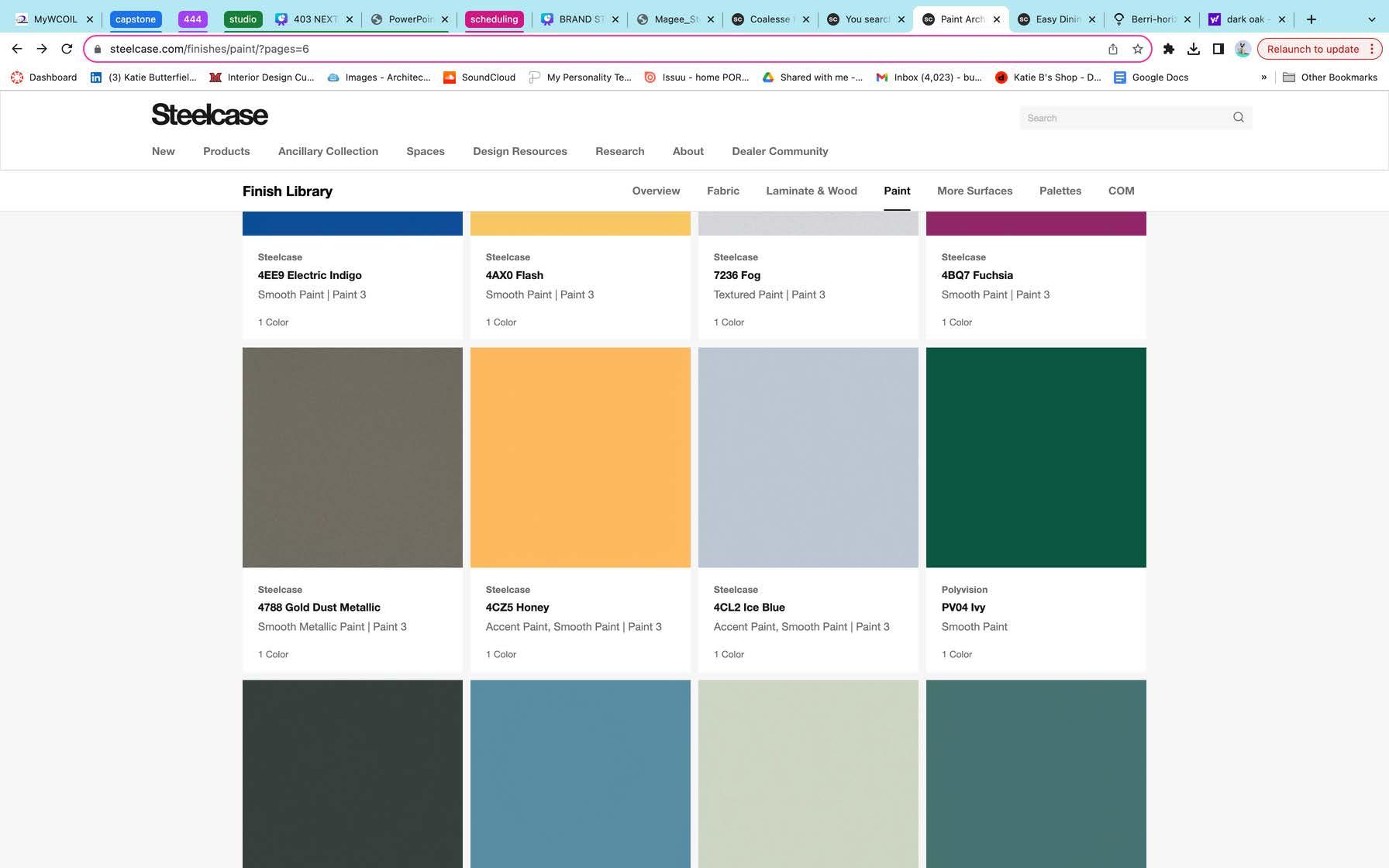The image size is (1389, 868).
Task: Click the share page icon in address bar
Action: coord(1113,49)
